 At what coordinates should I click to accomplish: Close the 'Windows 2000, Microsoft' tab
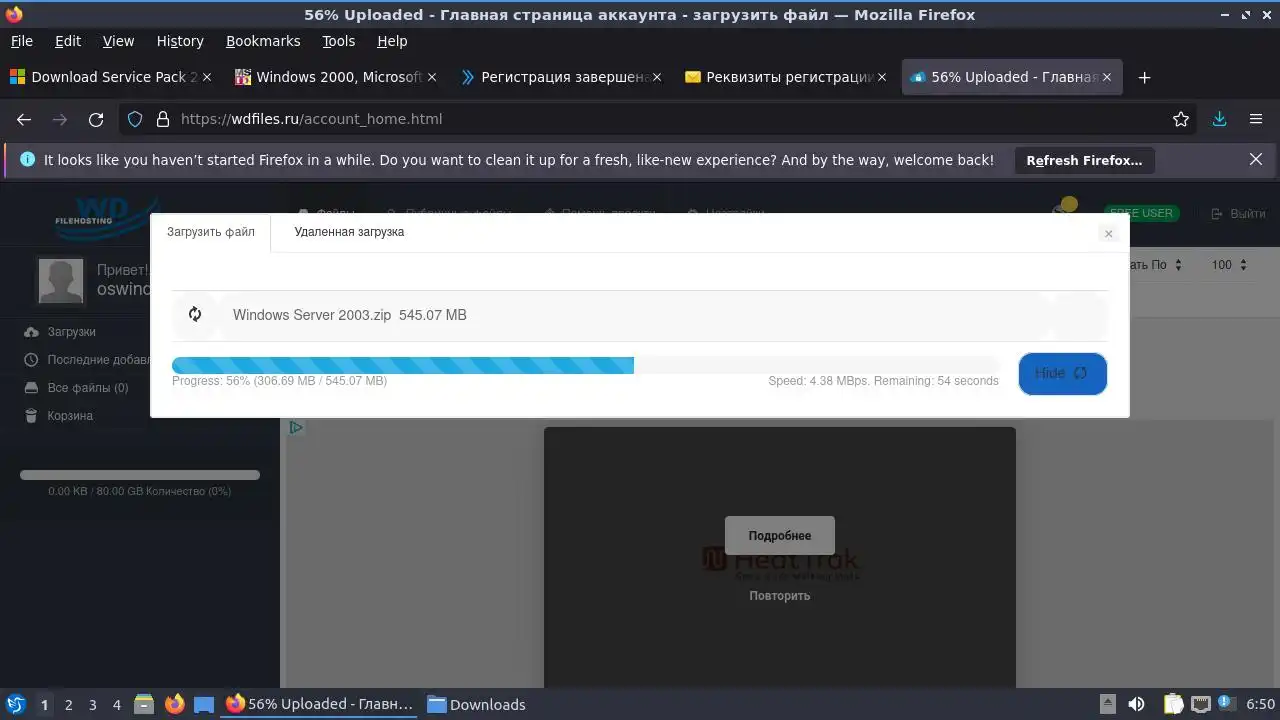coord(432,77)
